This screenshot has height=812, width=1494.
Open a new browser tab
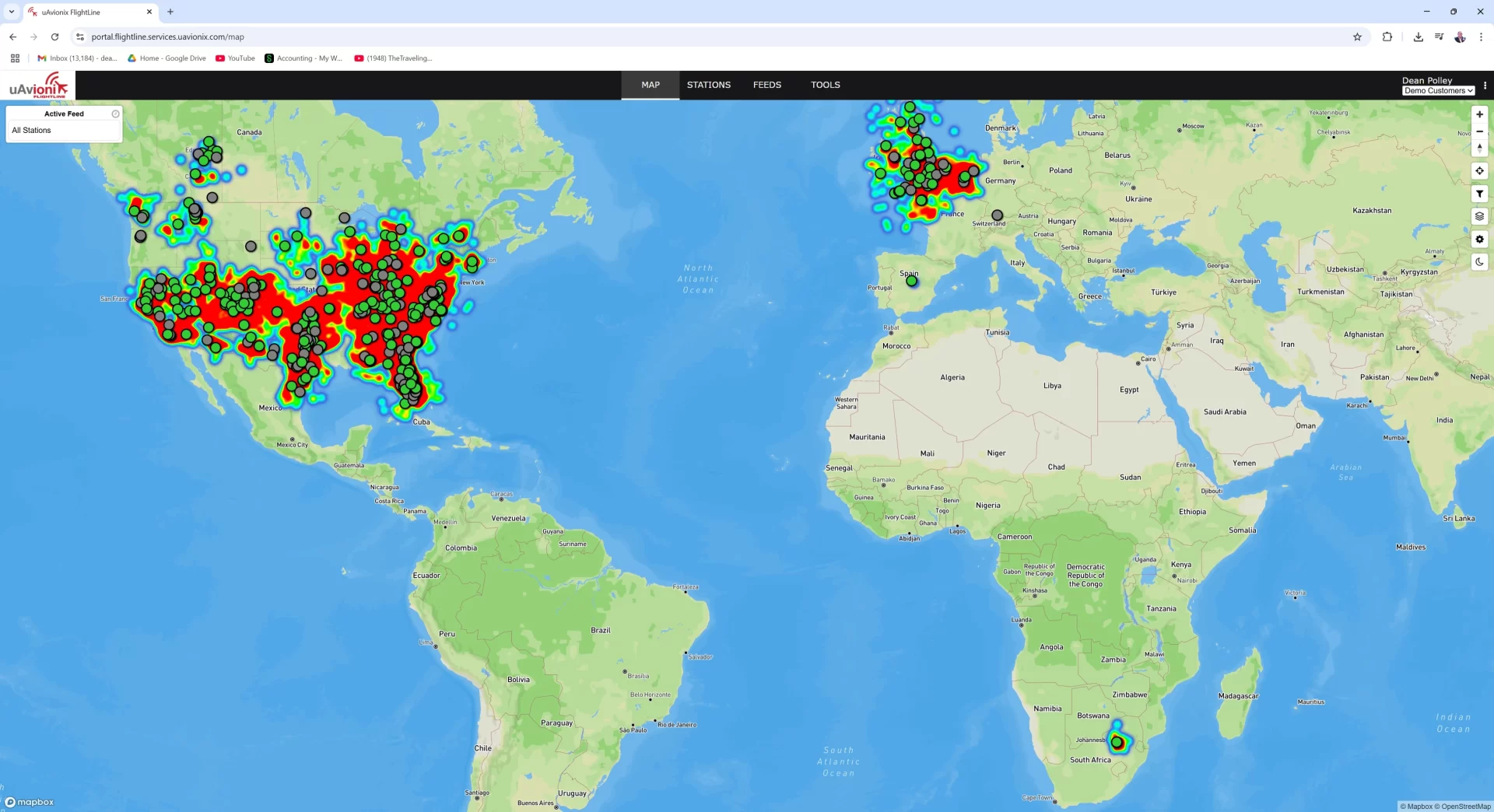170,12
